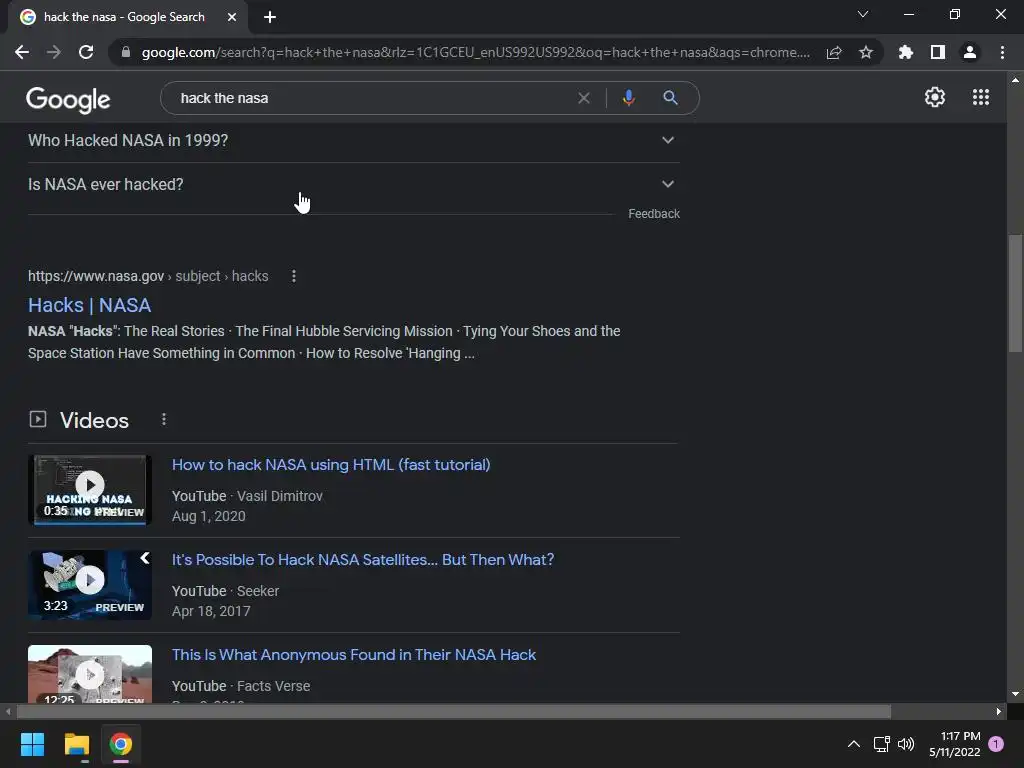
Task: Click the Vasil Dimitrov channel text
Action: [x=280, y=496]
